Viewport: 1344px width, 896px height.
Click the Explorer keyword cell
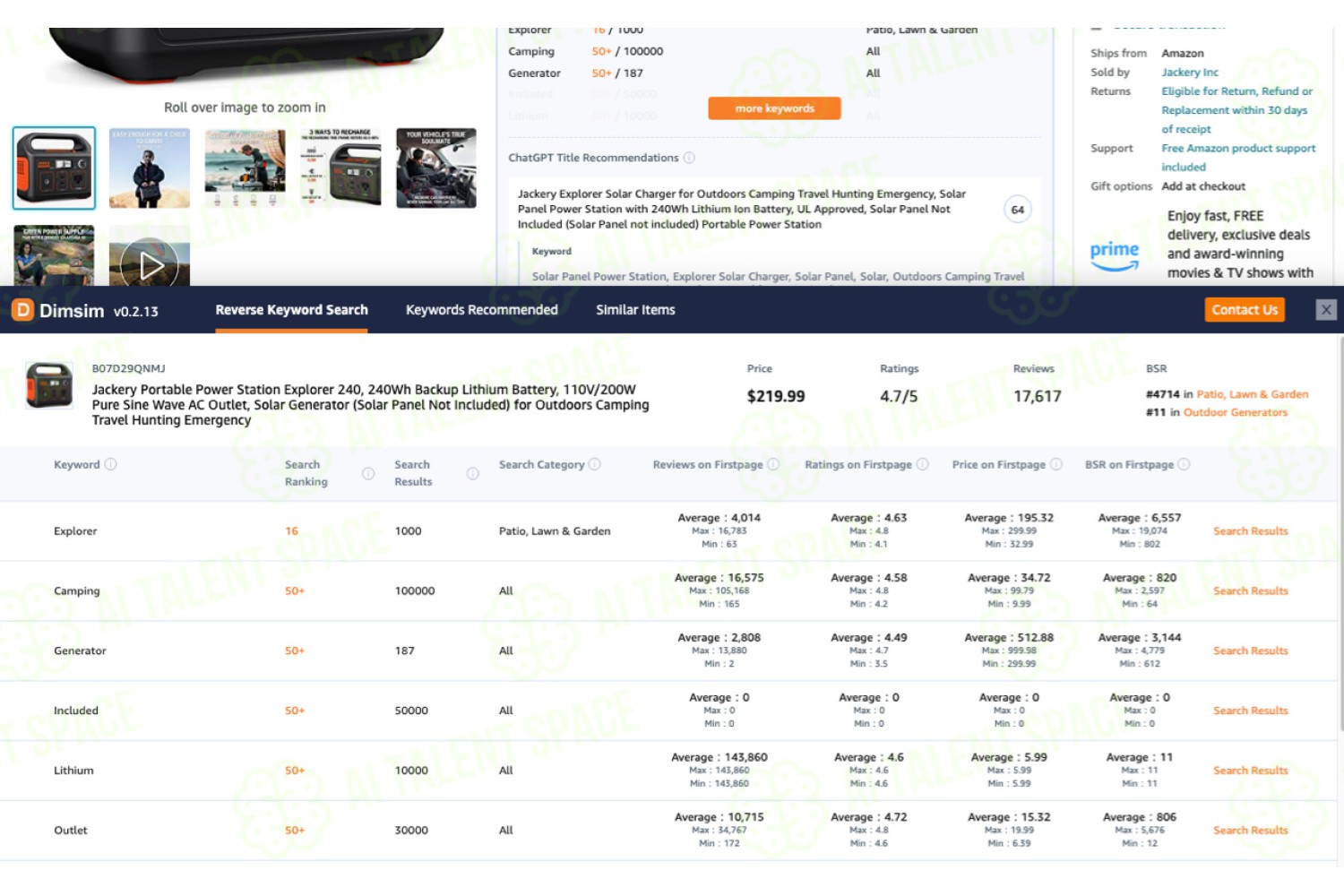(75, 531)
